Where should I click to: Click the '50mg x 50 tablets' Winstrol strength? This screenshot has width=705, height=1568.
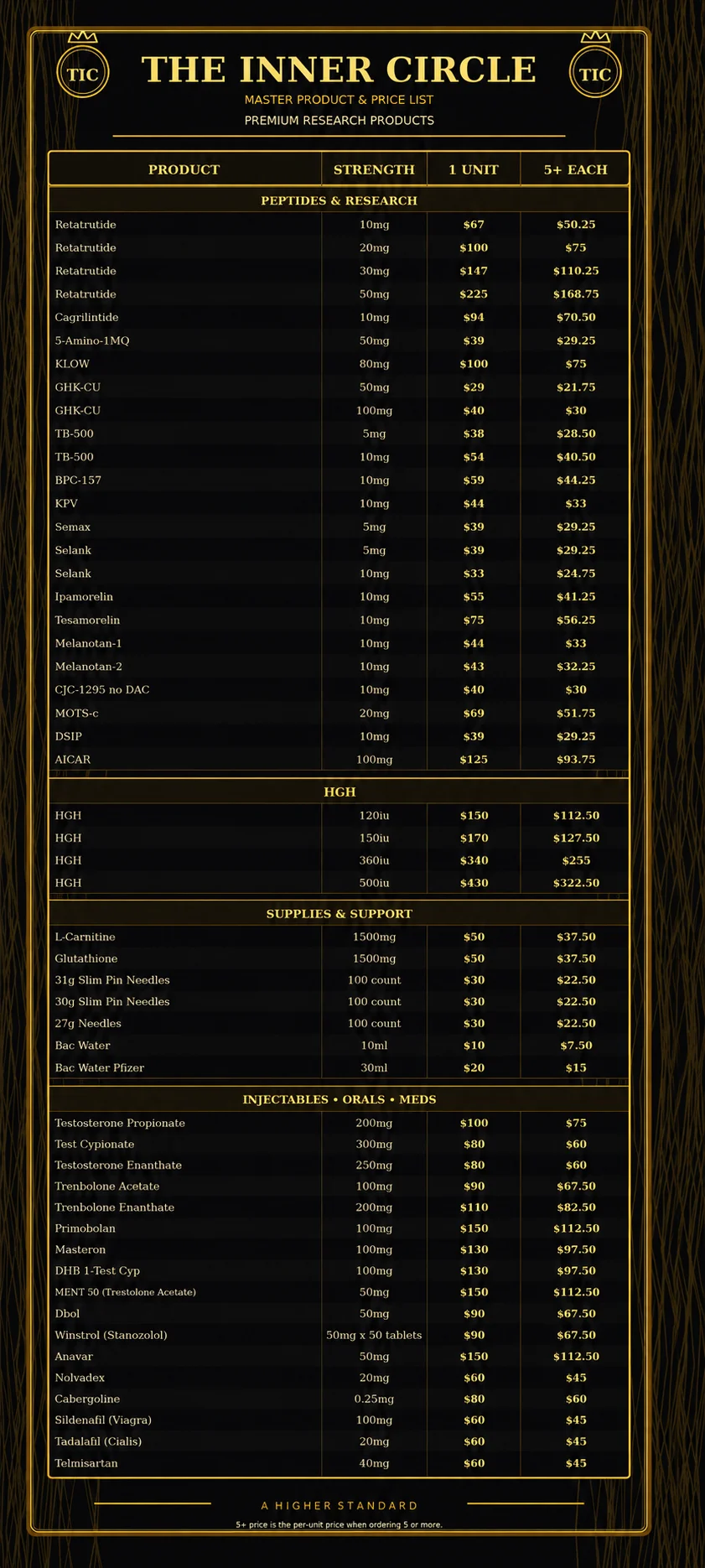pos(374,1336)
